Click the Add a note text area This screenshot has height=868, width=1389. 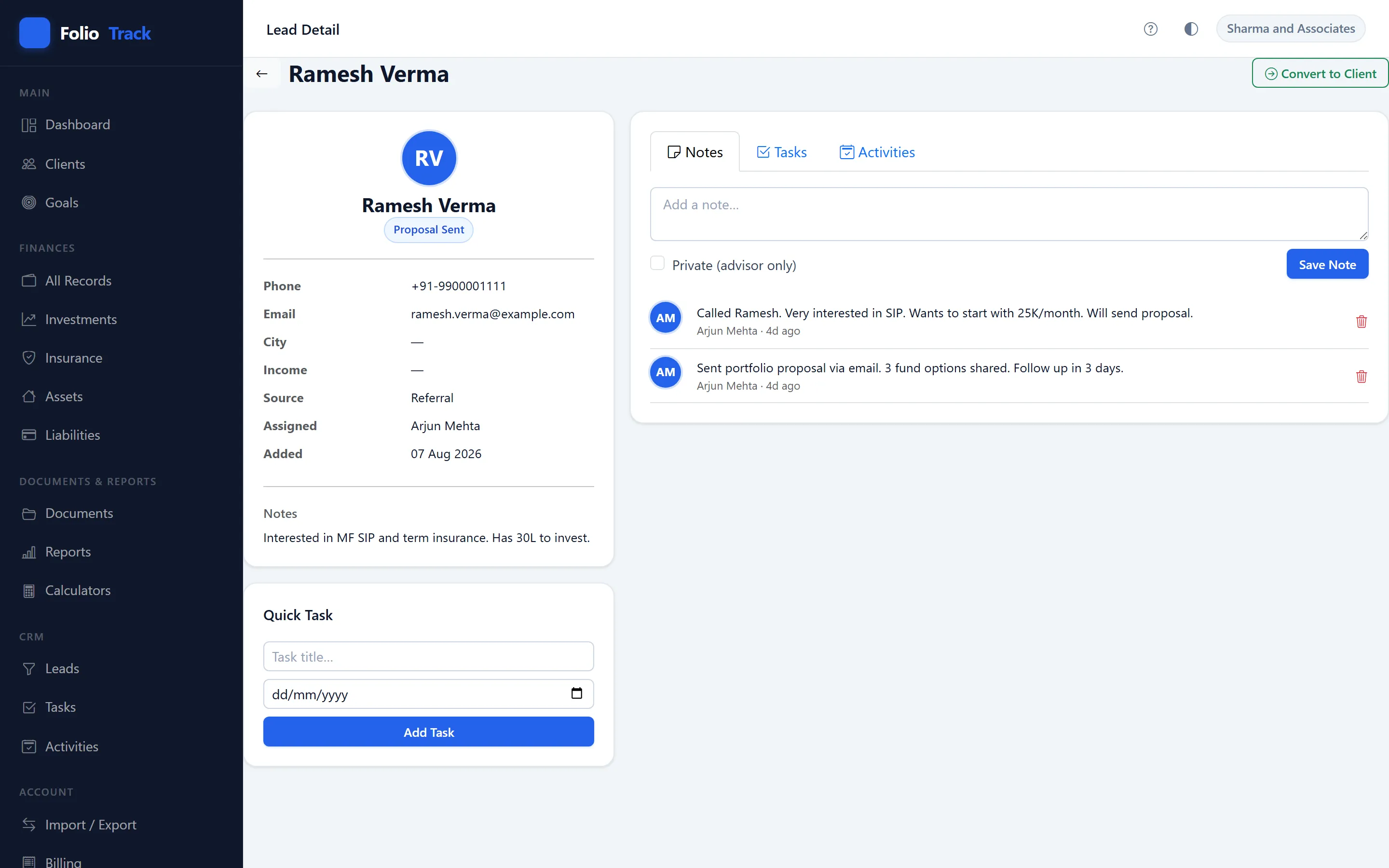click(x=1009, y=214)
